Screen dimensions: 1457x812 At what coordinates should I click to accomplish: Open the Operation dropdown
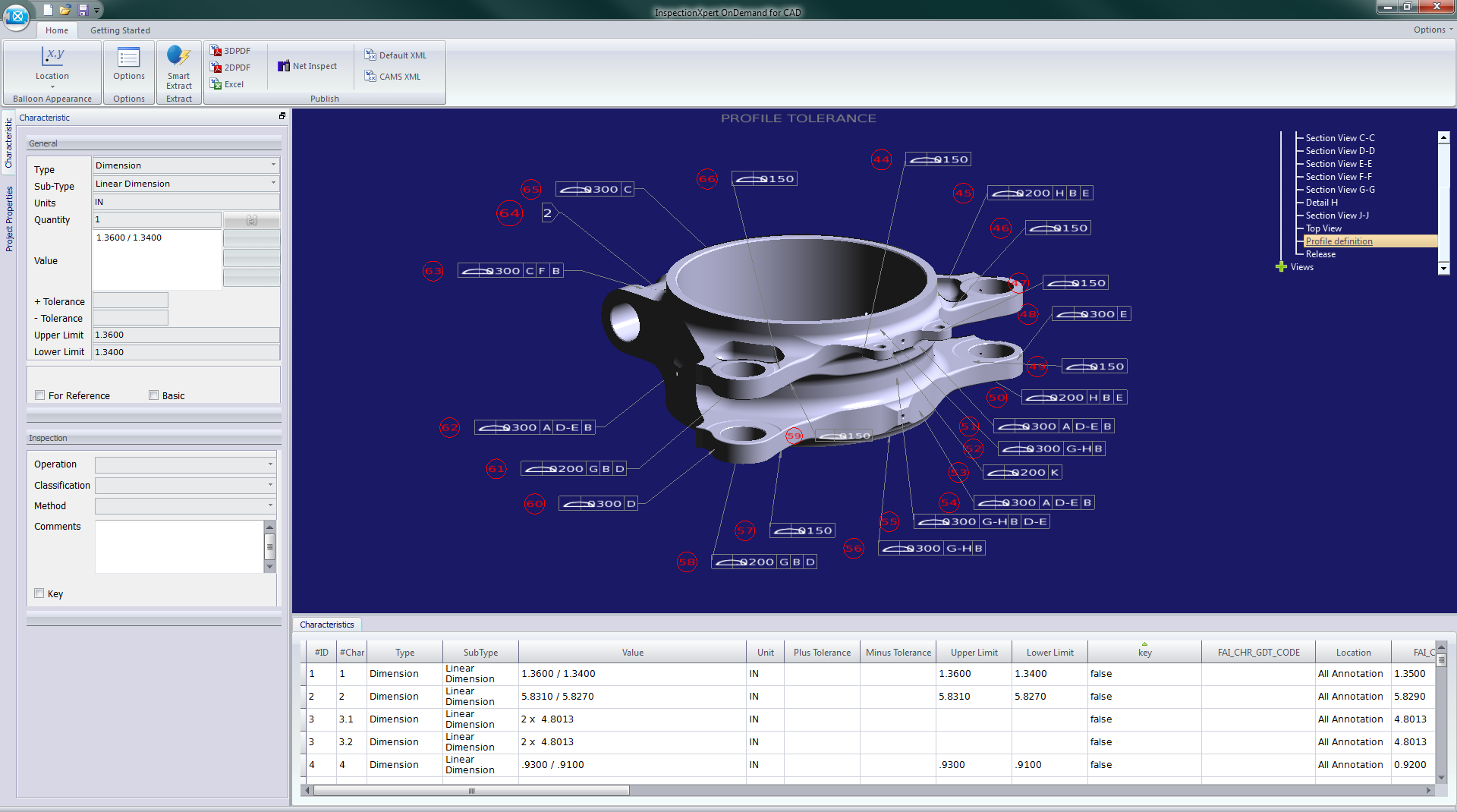[x=270, y=464]
